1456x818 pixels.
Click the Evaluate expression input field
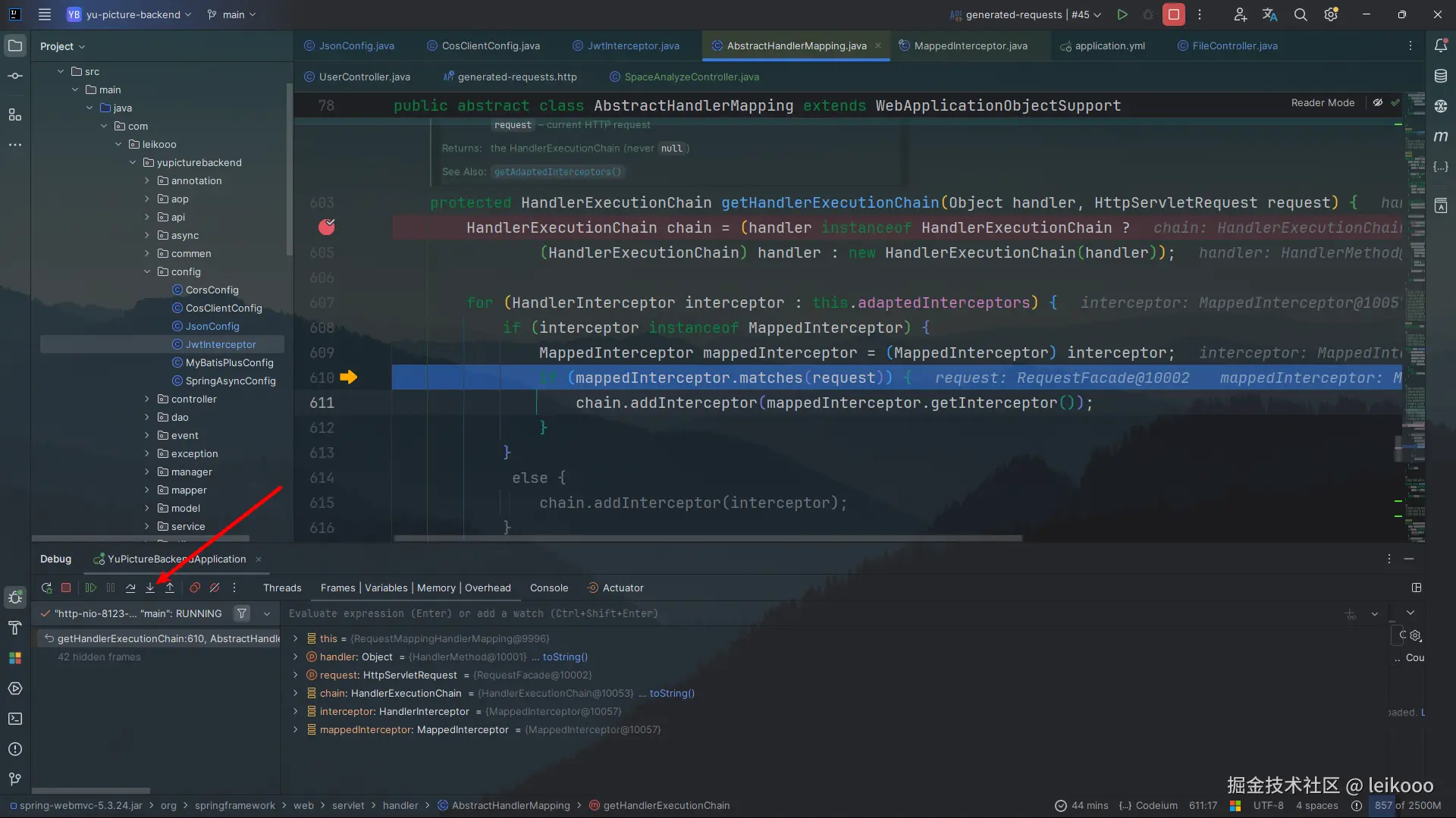click(811, 613)
